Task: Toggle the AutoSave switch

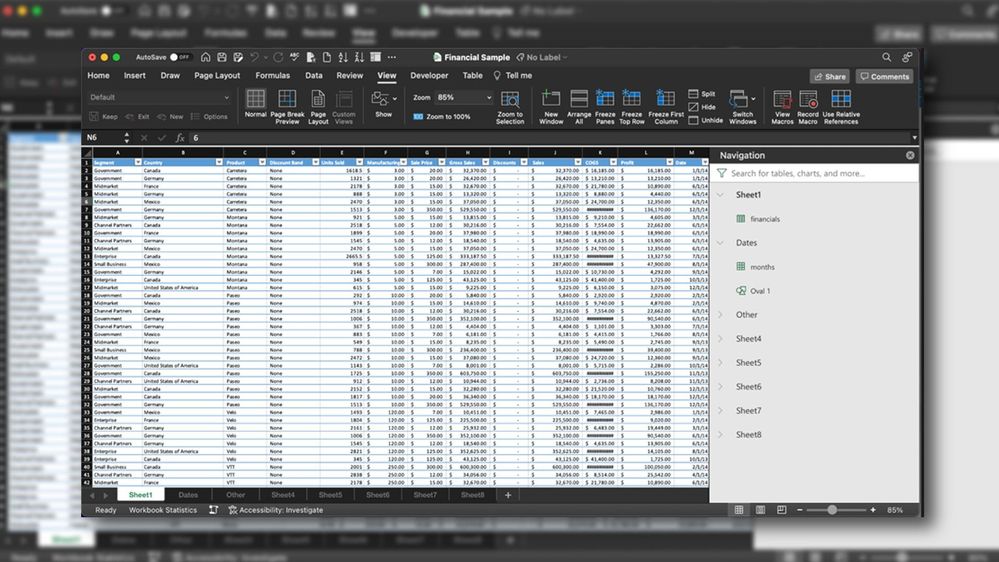Action: point(180,57)
